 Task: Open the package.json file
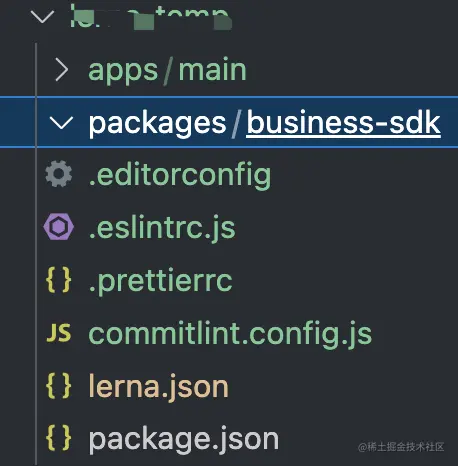[x=184, y=441]
